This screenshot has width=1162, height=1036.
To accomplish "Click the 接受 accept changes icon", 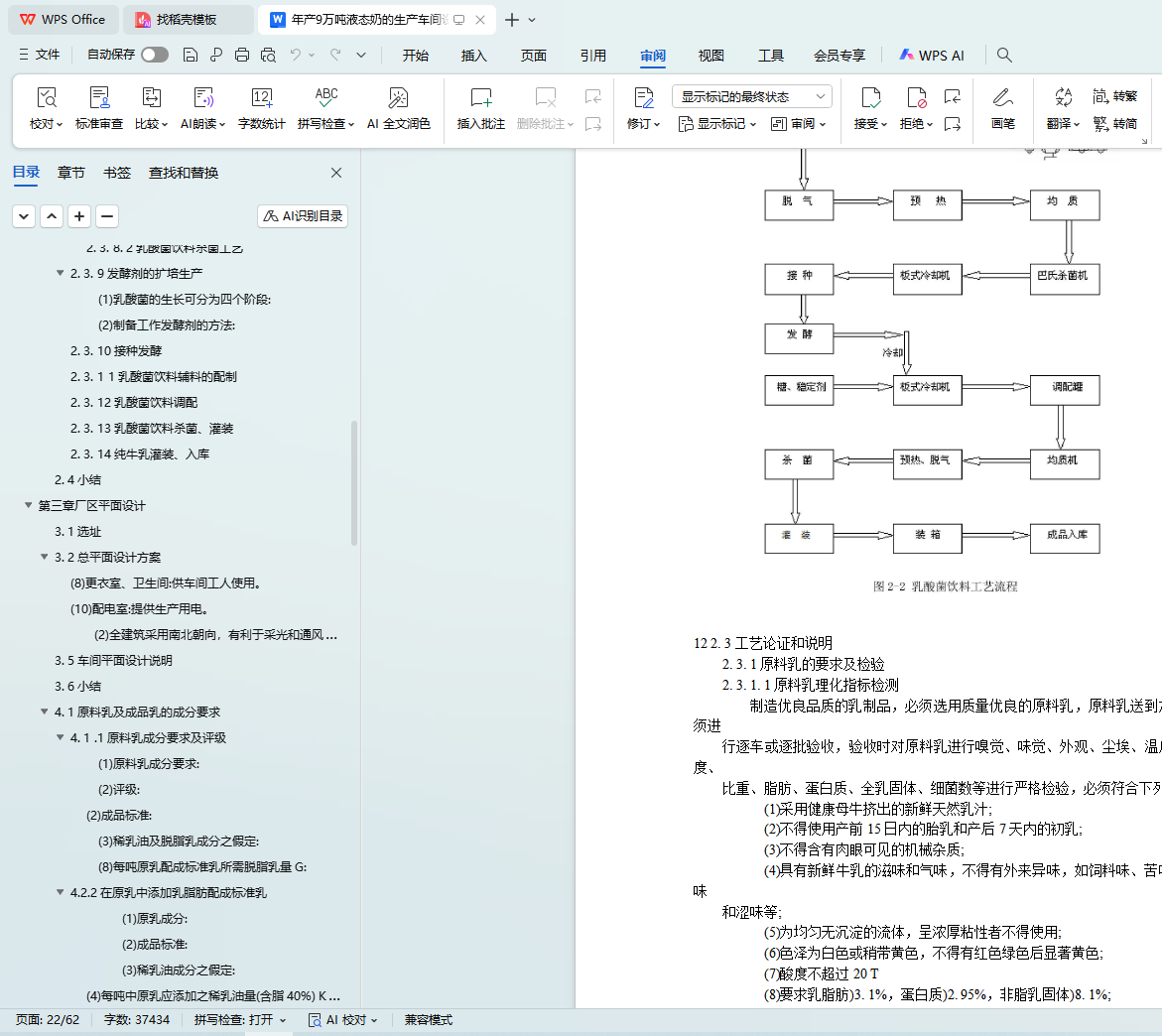I will pyautogui.click(x=870, y=98).
